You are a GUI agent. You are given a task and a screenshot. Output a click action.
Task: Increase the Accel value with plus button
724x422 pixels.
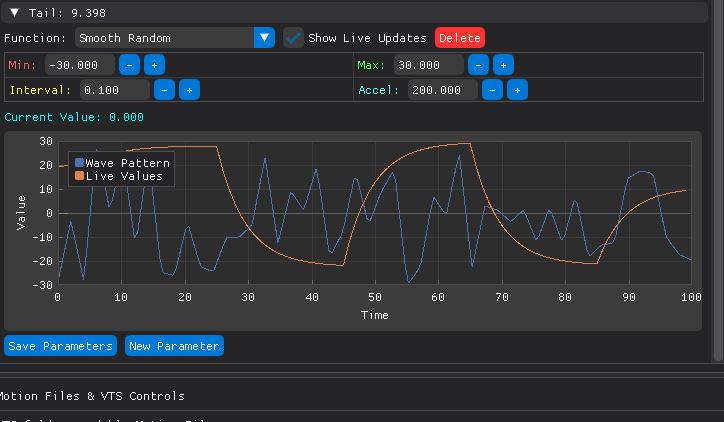pos(517,90)
